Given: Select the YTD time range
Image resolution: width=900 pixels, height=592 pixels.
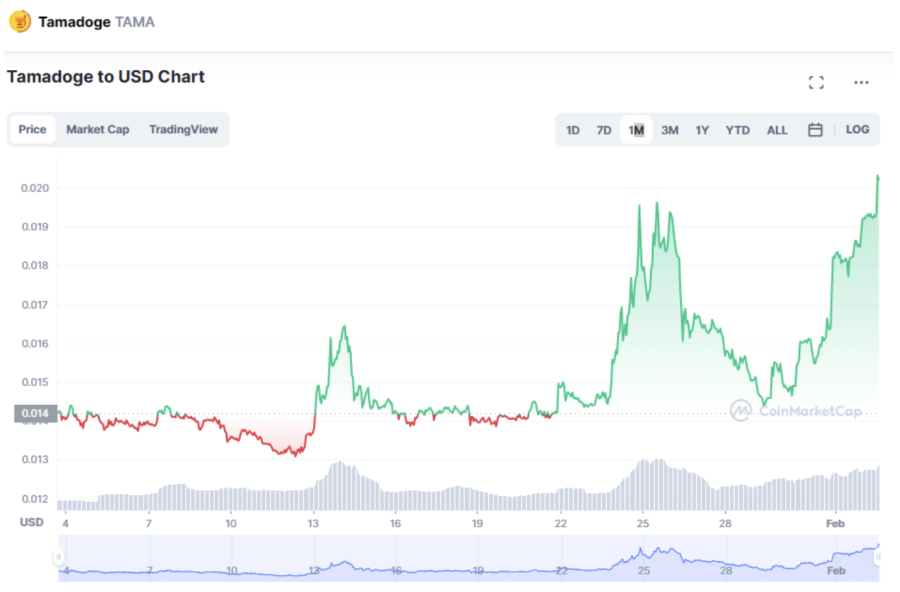Looking at the screenshot, I should pos(738,130).
